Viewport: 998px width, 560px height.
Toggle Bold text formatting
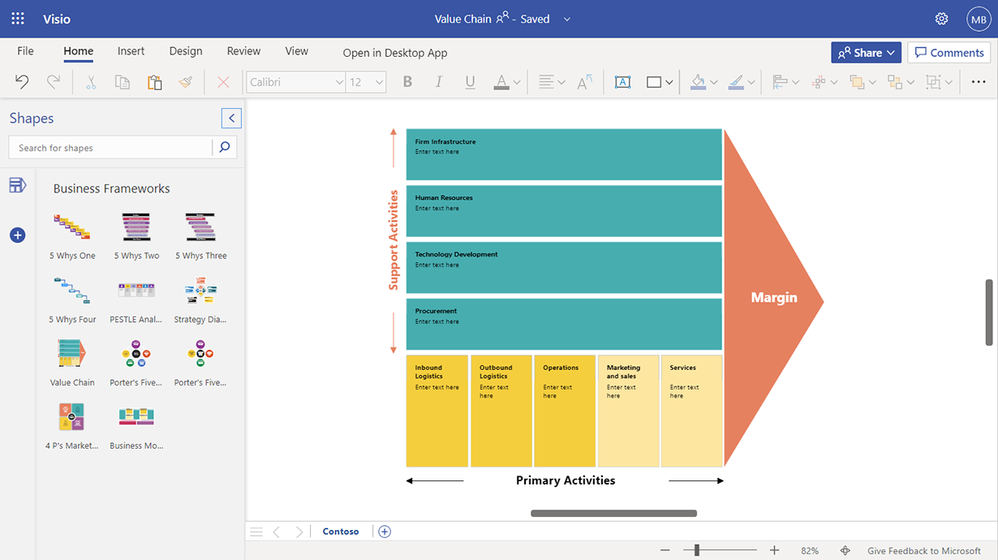tap(407, 82)
